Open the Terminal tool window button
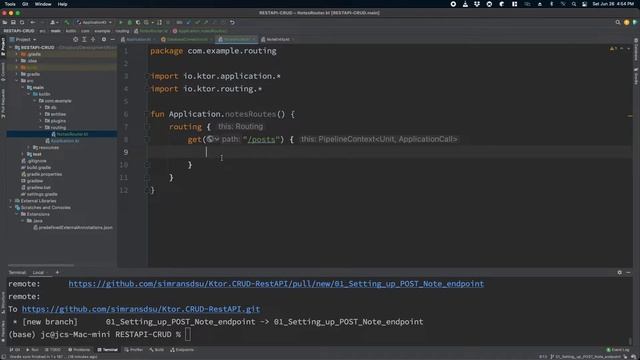The width and height of the screenshot is (640, 360). (x=108, y=350)
